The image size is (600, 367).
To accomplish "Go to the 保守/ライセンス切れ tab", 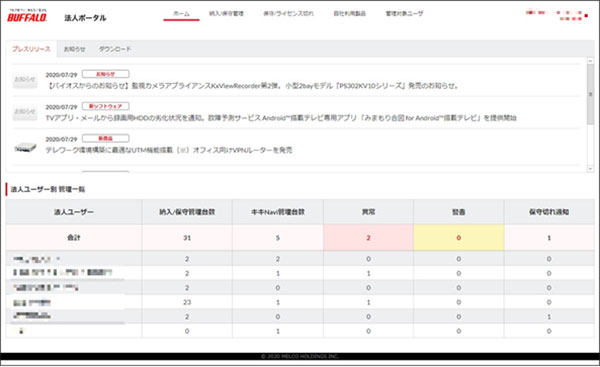I will coord(288,13).
